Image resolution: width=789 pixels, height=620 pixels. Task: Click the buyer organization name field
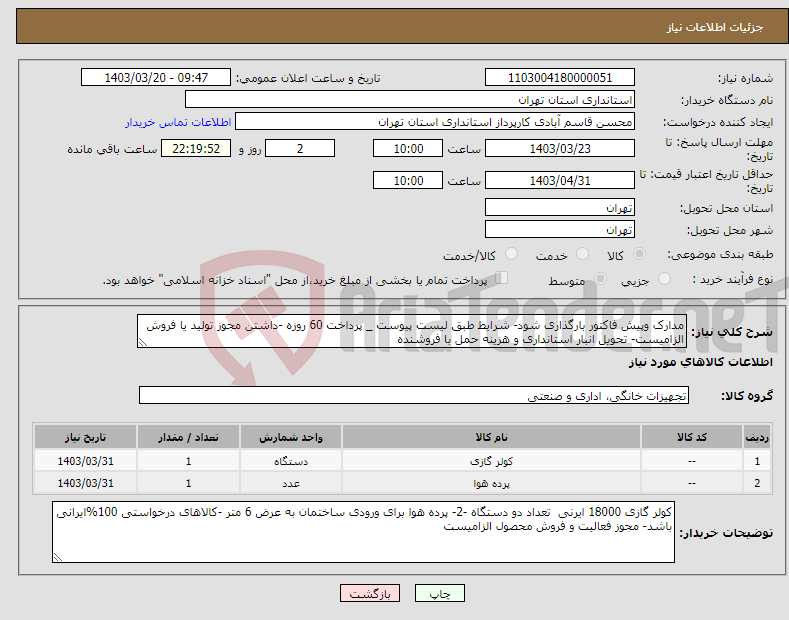[x=410, y=100]
